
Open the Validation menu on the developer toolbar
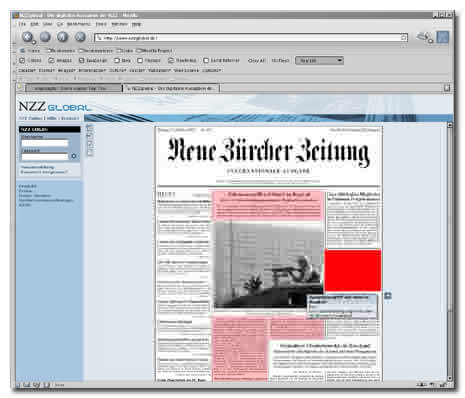click(159, 70)
